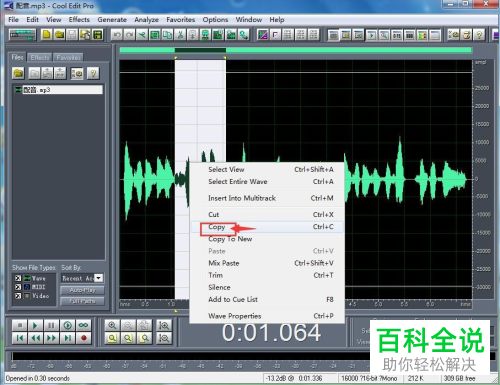Image resolution: width=500 pixels, height=385 pixels.
Task: Click the Auto-Play button
Action: [82, 290]
